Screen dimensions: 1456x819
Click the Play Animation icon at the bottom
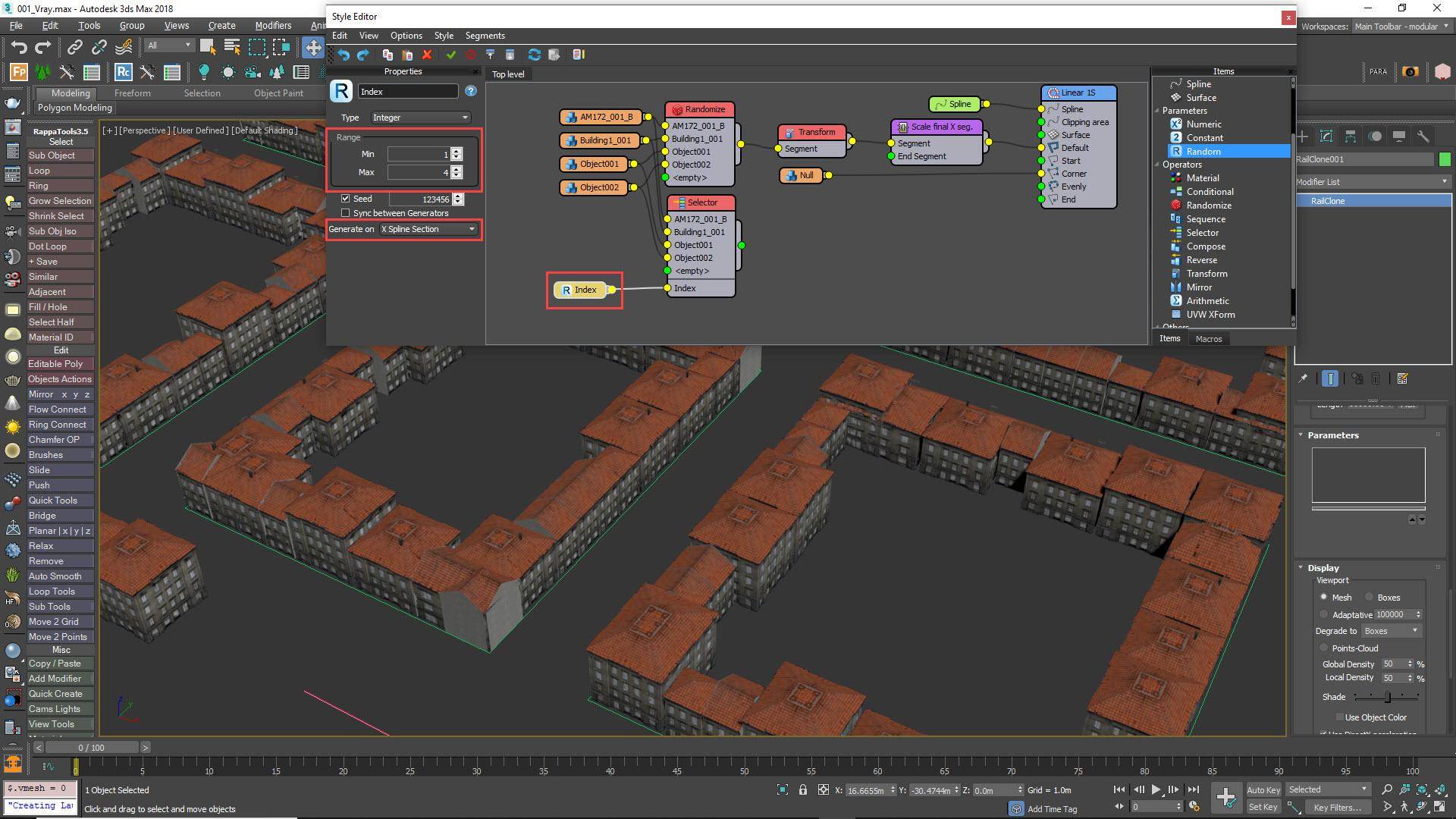(x=1156, y=789)
